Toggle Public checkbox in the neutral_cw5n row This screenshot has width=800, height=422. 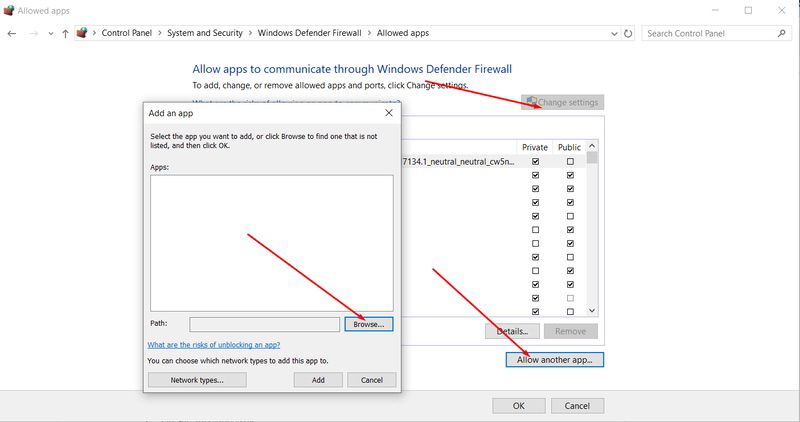(x=570, y=161)
